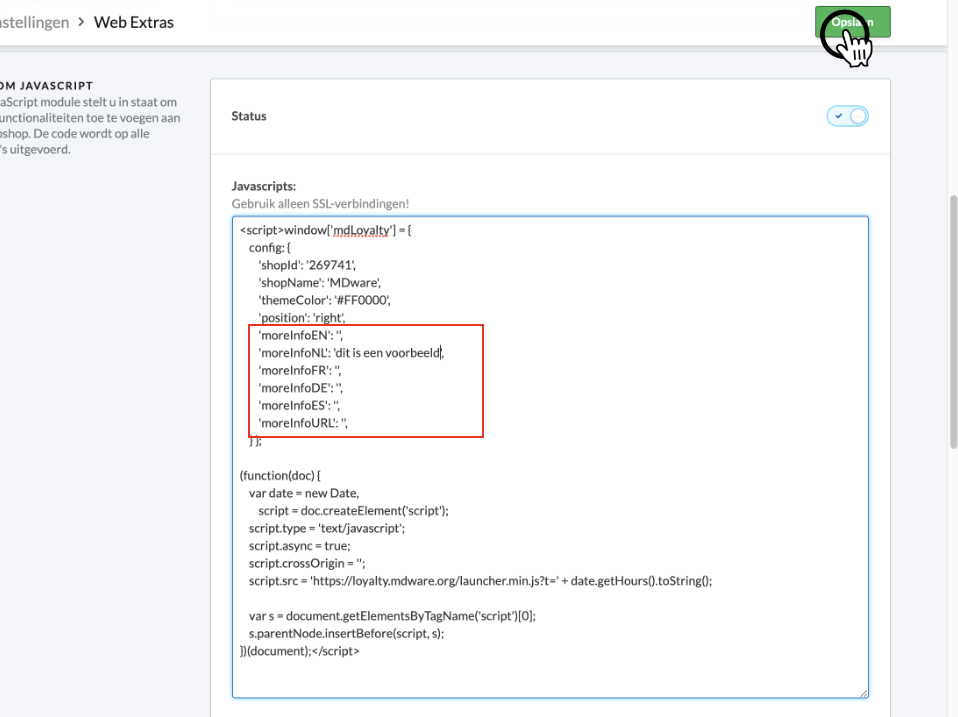958x717 pixels.
Task: Toggle the Status switch
Action: pos(847,116)
